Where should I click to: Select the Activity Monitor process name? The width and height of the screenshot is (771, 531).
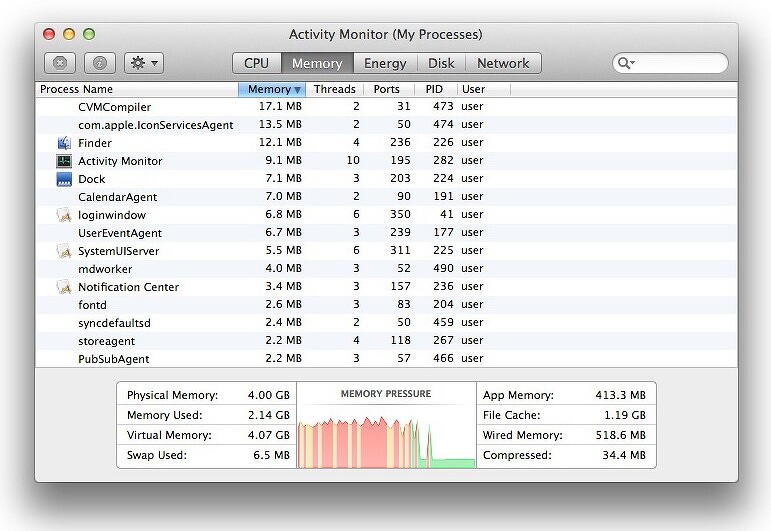click(x=120, y=161)
